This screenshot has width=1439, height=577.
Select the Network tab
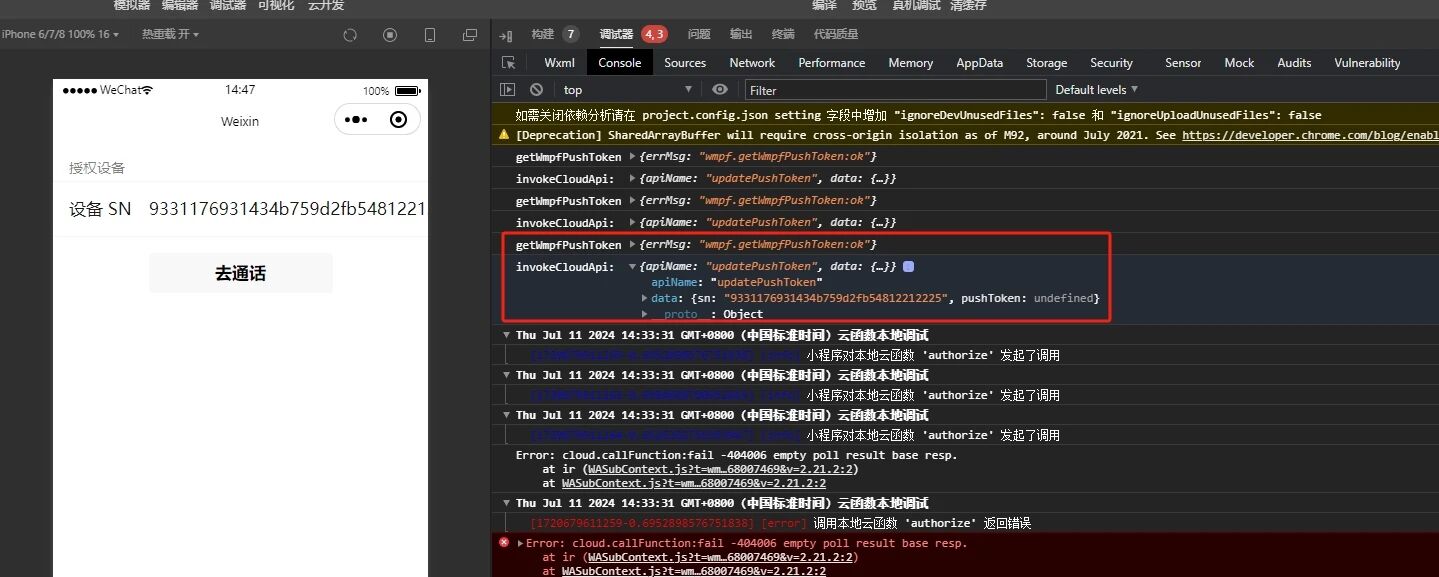[752, 63]
